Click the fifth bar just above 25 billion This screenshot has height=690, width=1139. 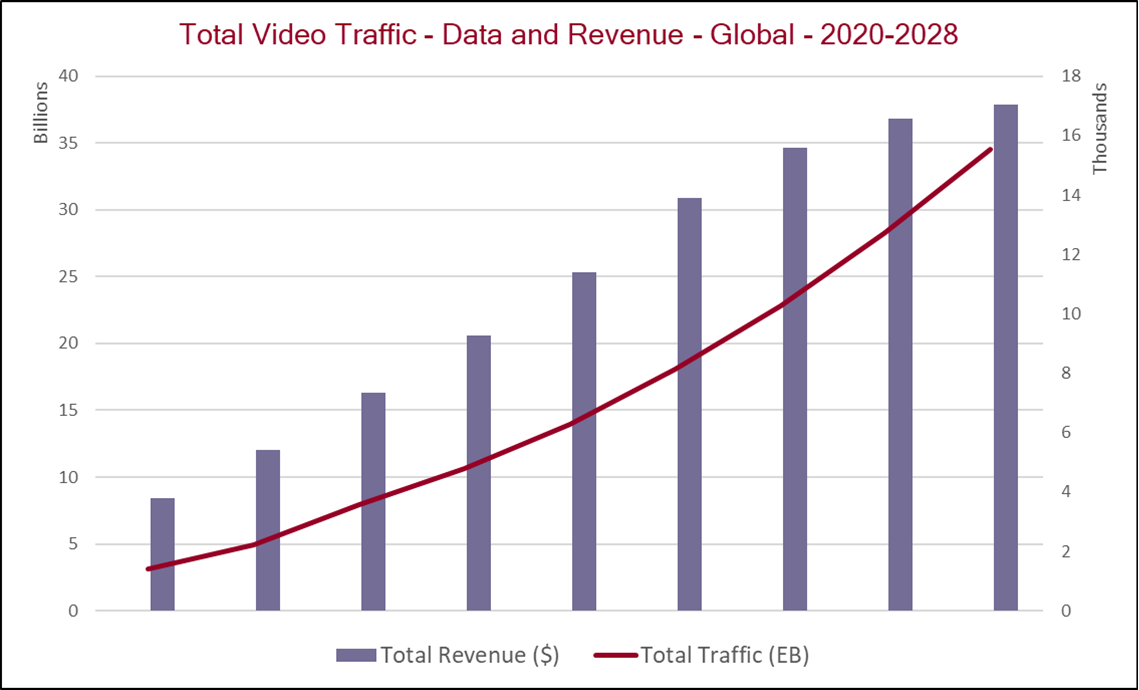pyautogui.click(x=584, y=440)
